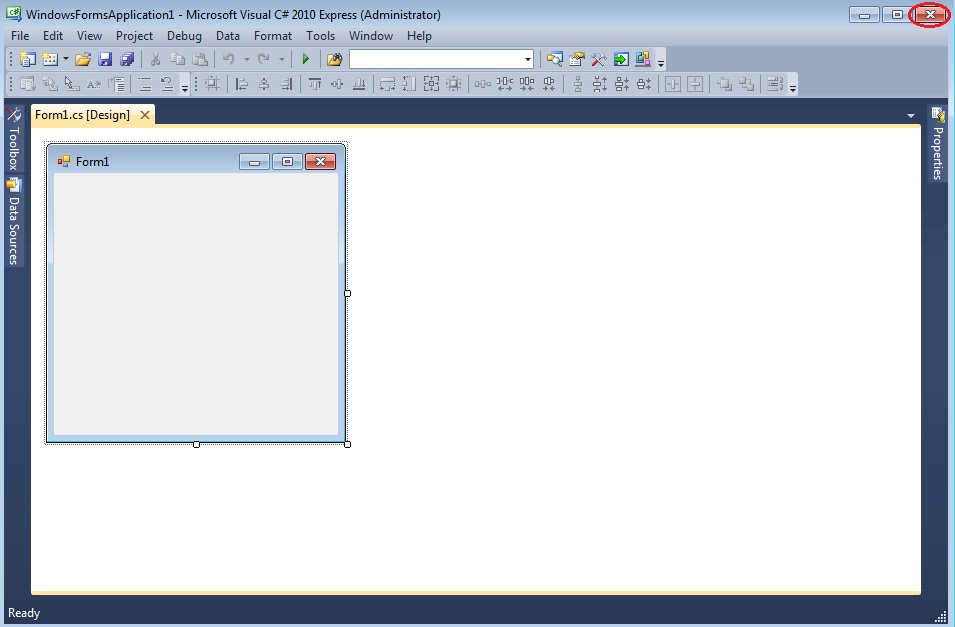955x627 pixels.
Task: Click the Align Tops icon
Action: (315, 83)
